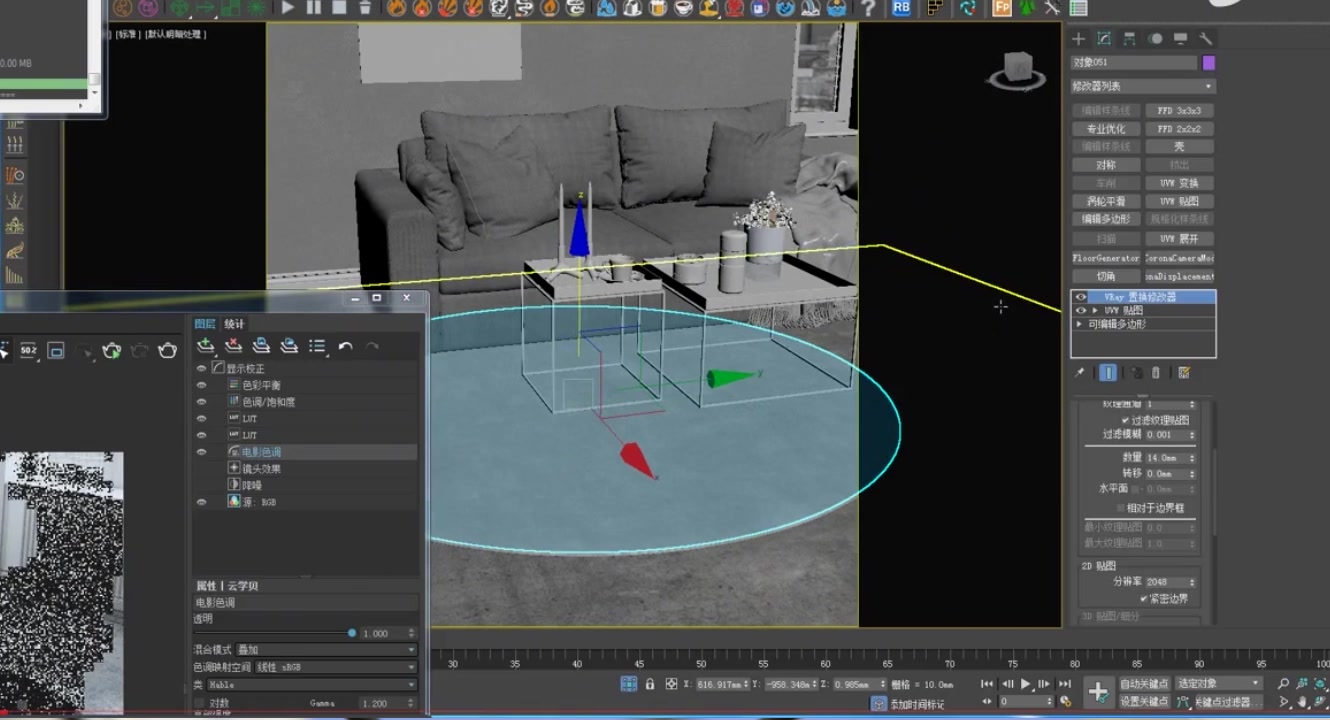Click the pin stack icon
Viewport: 1330px width, 720px height.
[1080, 372]
